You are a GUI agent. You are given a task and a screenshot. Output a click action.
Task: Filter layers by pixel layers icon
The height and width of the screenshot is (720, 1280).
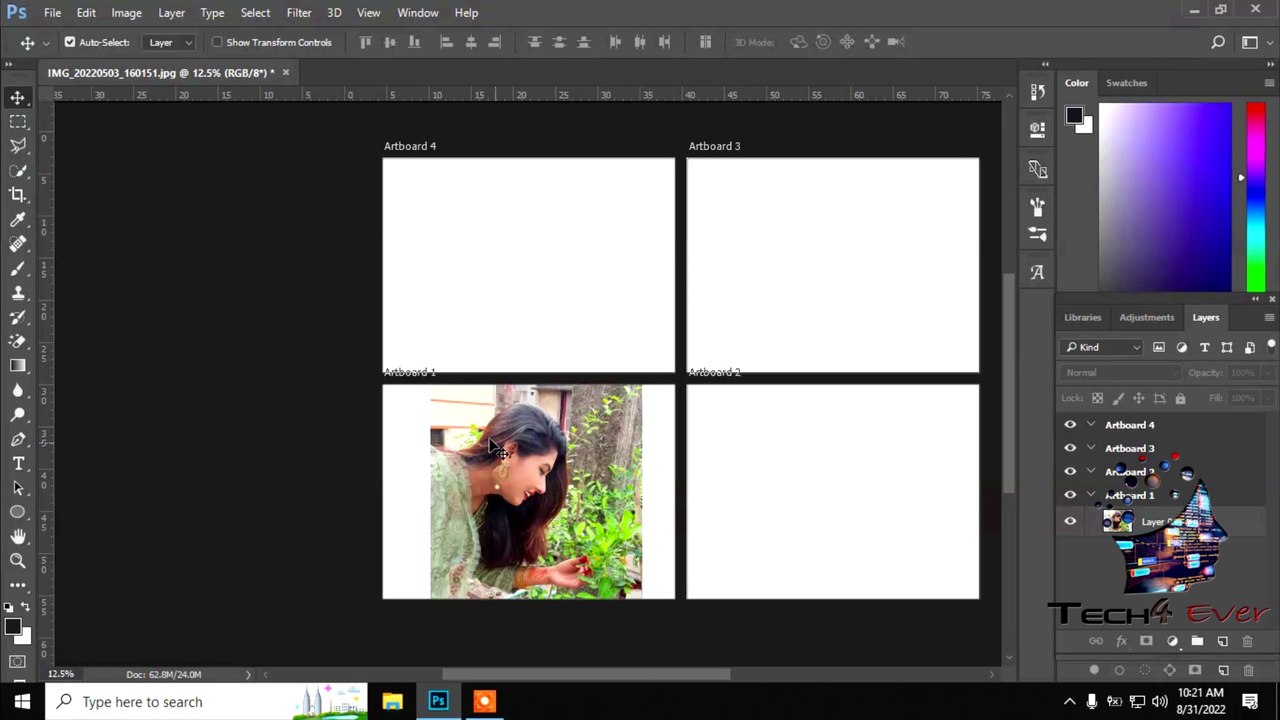[1159, 347]
